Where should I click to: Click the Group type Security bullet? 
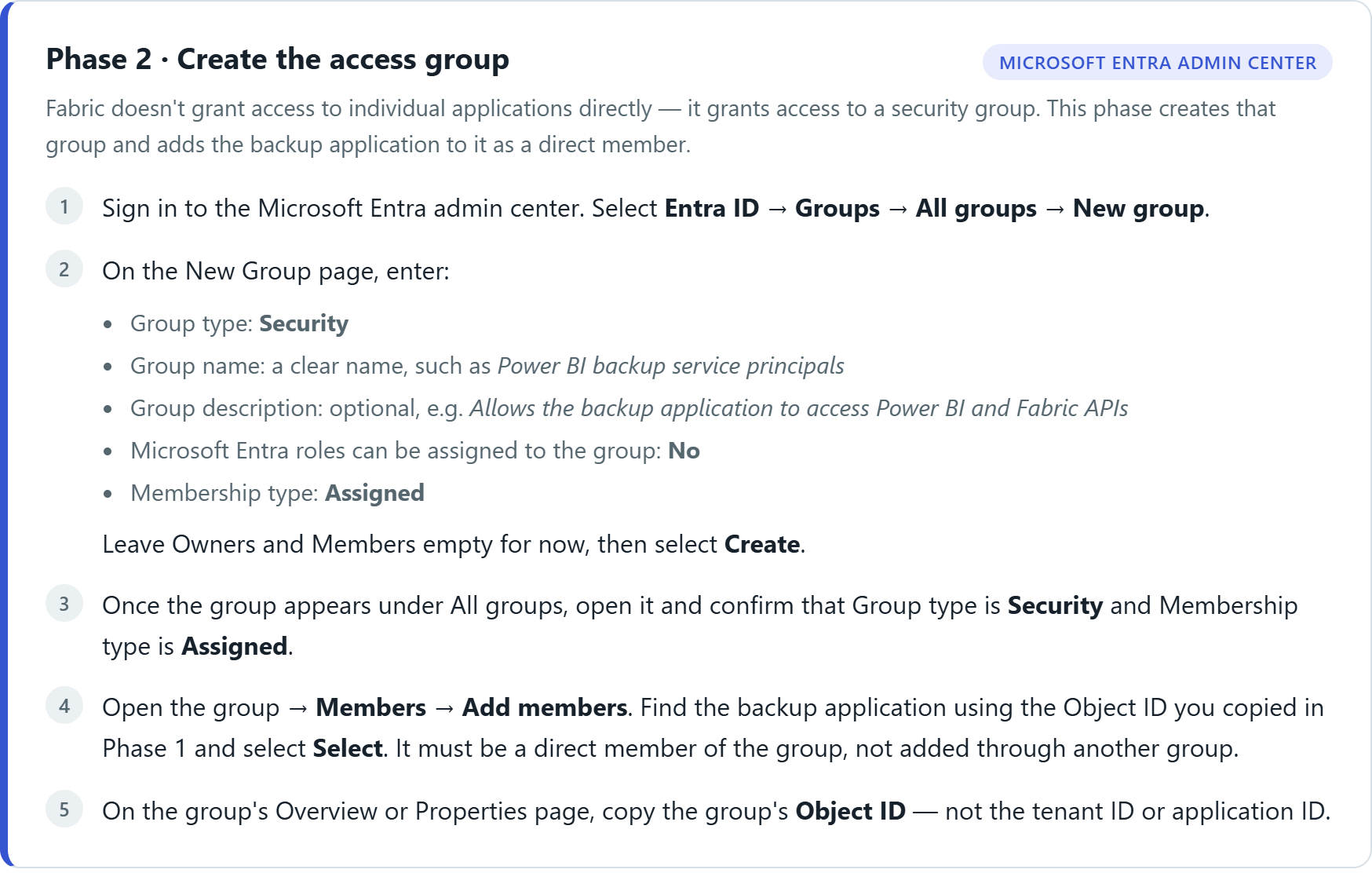tap(239, 323)
